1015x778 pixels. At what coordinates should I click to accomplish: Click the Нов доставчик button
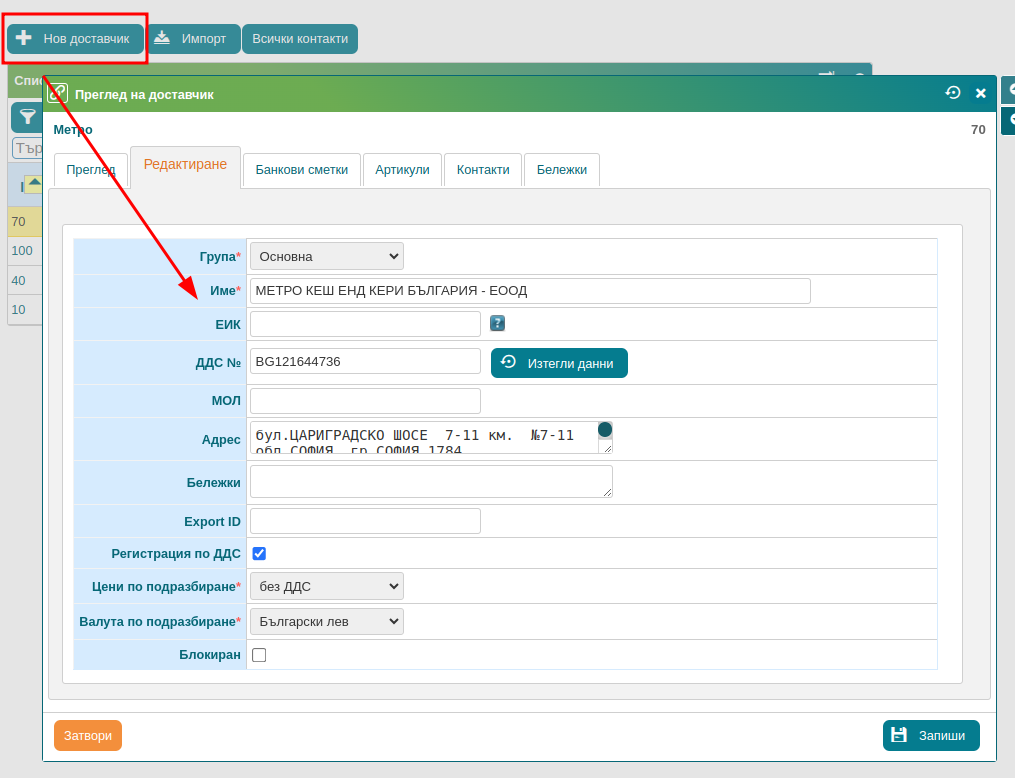[76, 39]
